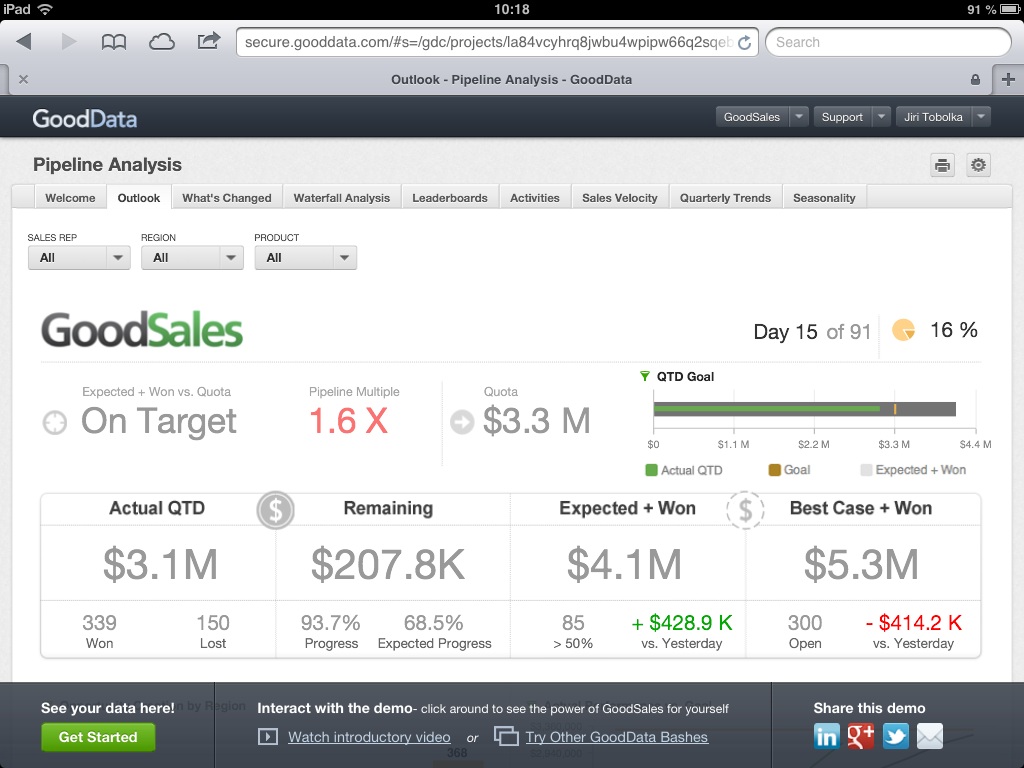
Task: Click the - $414.2 K vs. Yesterday figure
Action: point(914,623)
